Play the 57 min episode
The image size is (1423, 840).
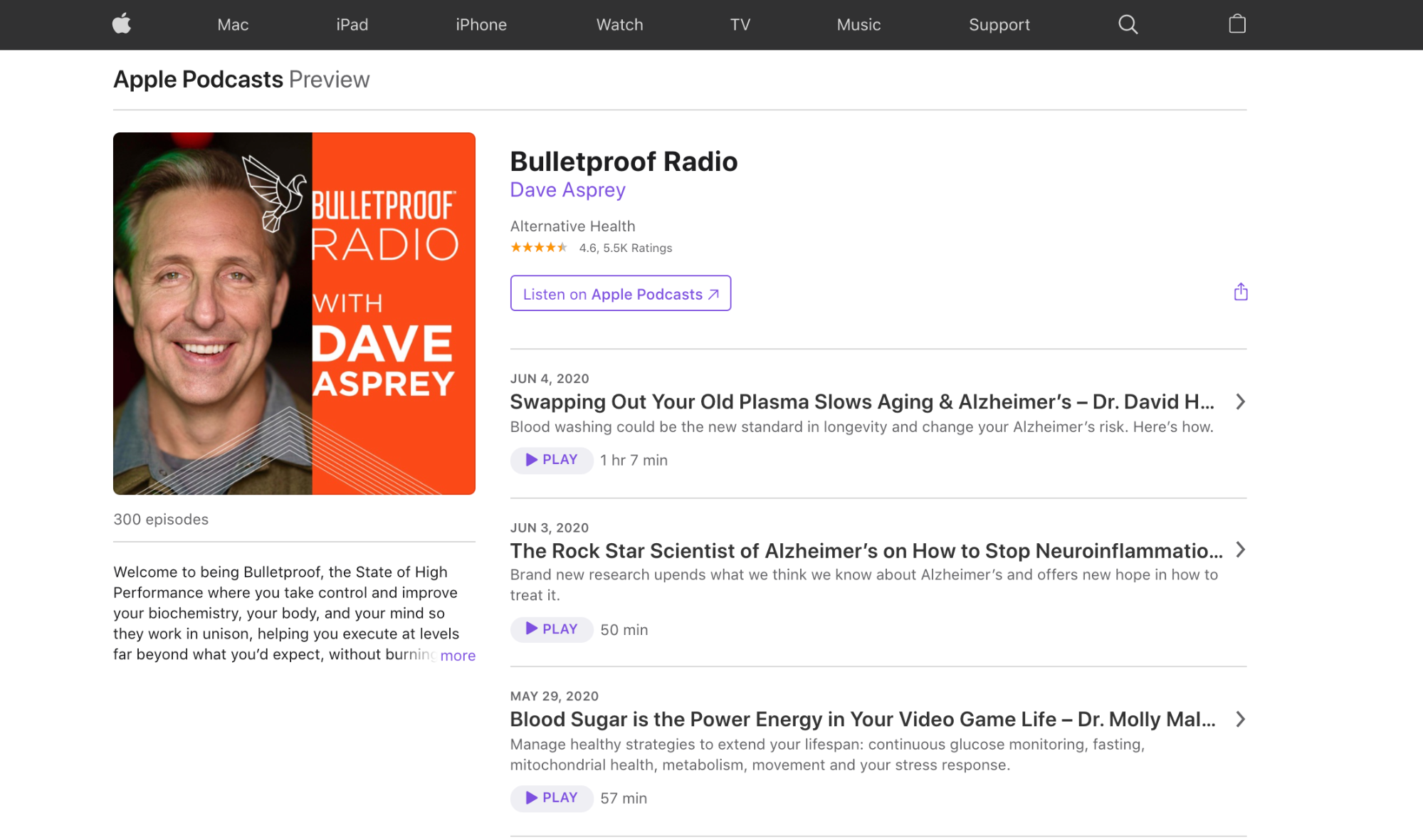click(x=552, y=798)
